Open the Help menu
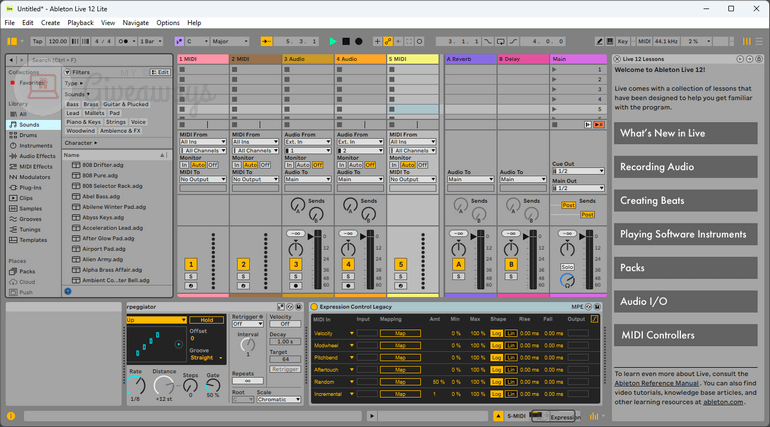Viewport: 770px width, 427px height. point(194,23)
